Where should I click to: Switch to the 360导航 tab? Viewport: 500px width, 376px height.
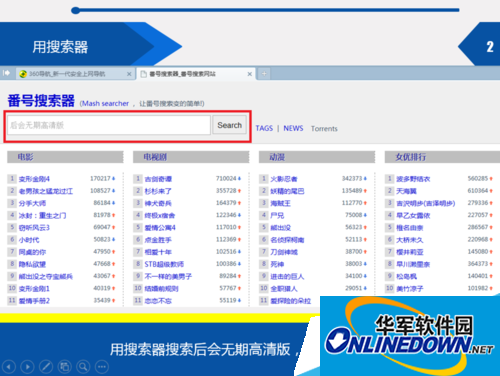pyautogui.click(x=76, y=74)
